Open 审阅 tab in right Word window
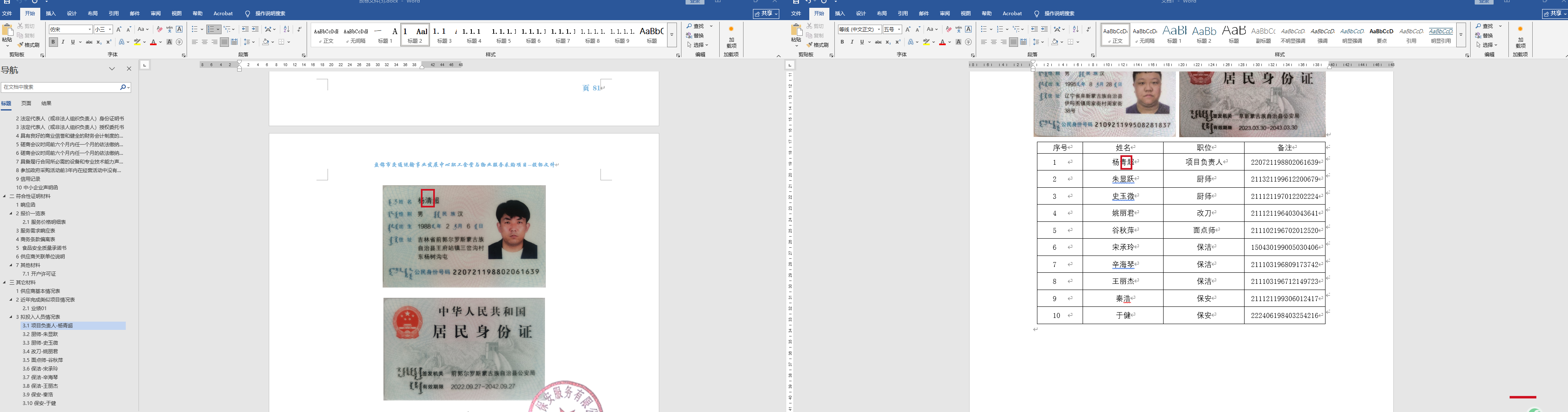Image resolution: width=1568 pixels, height=412 pixels. pyautogui.click(x=944, y=14)
